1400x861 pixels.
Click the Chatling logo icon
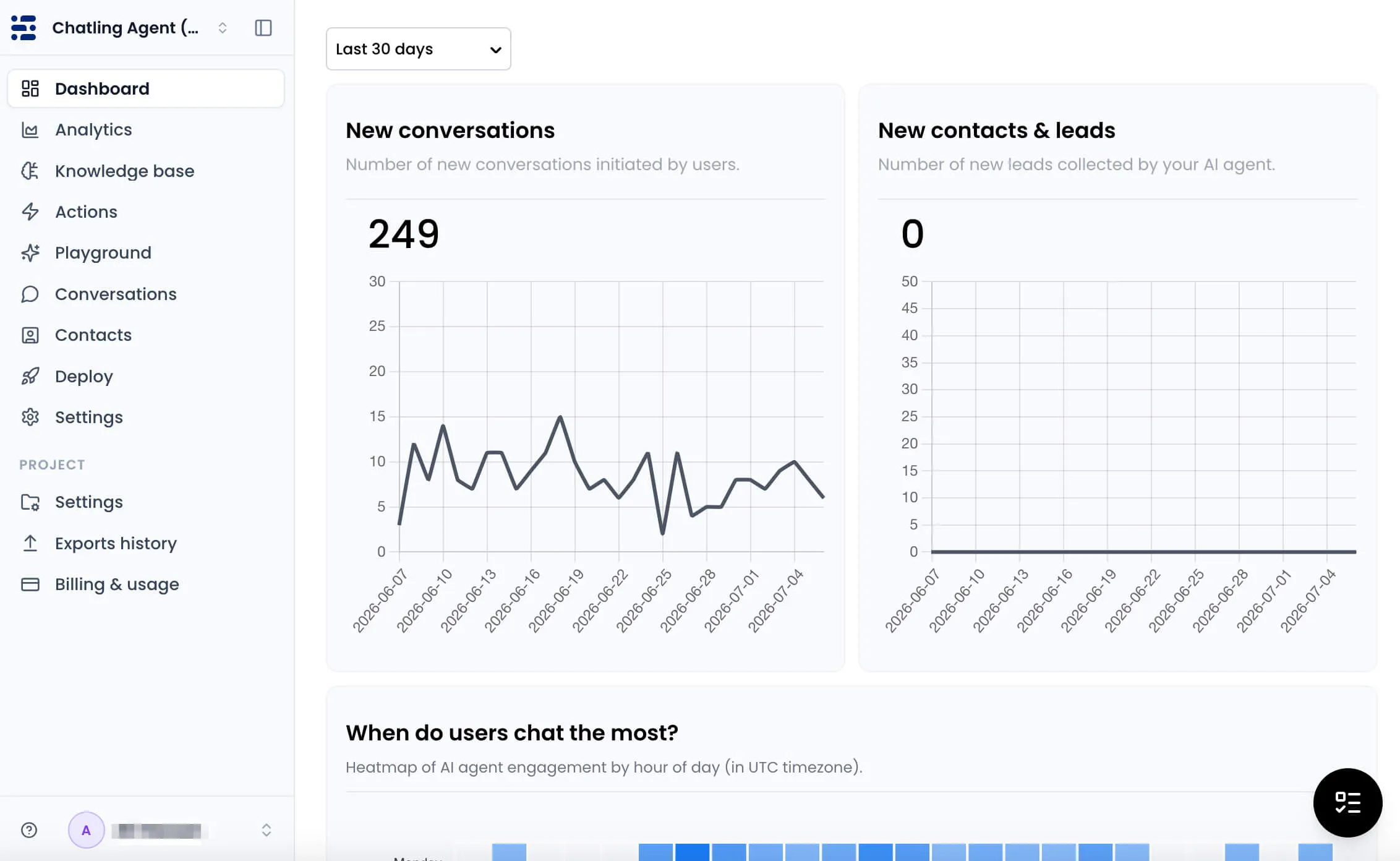tap(23, 28)
